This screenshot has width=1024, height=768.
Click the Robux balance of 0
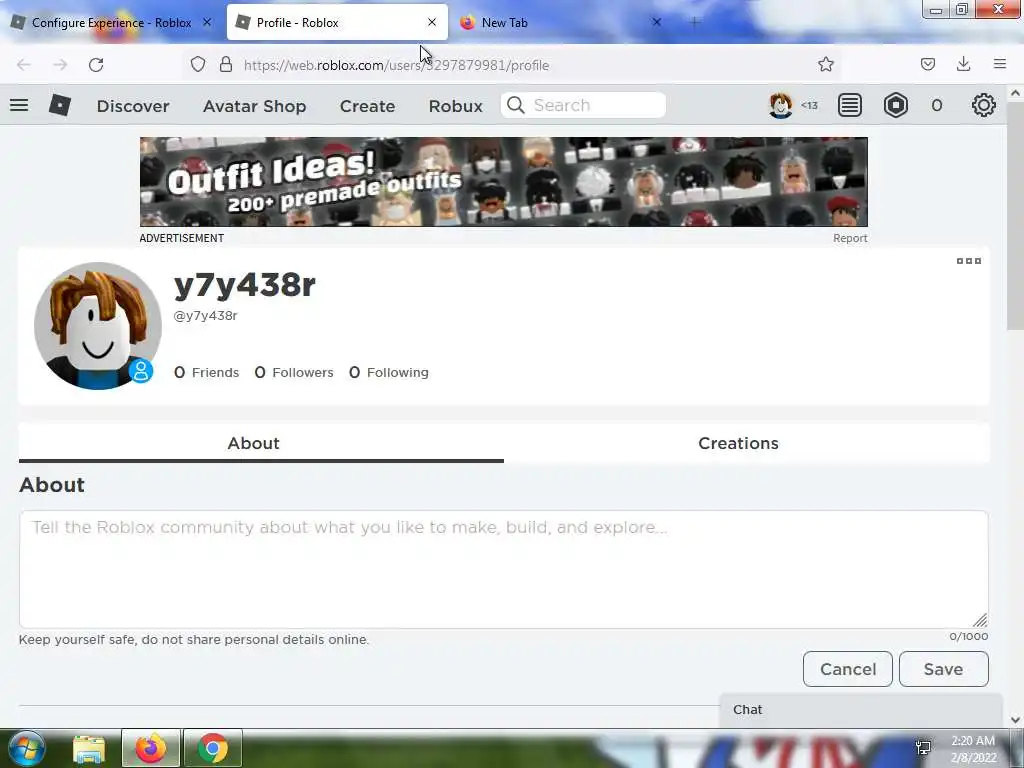point(936,106)
